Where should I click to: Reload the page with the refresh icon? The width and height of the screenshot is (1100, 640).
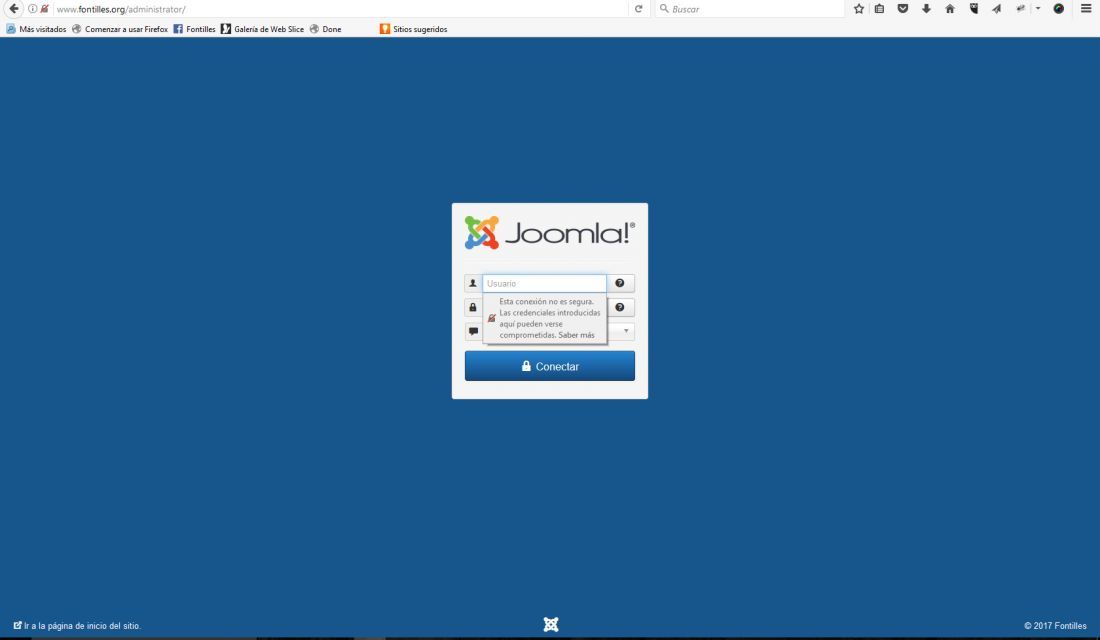[638, 9]
